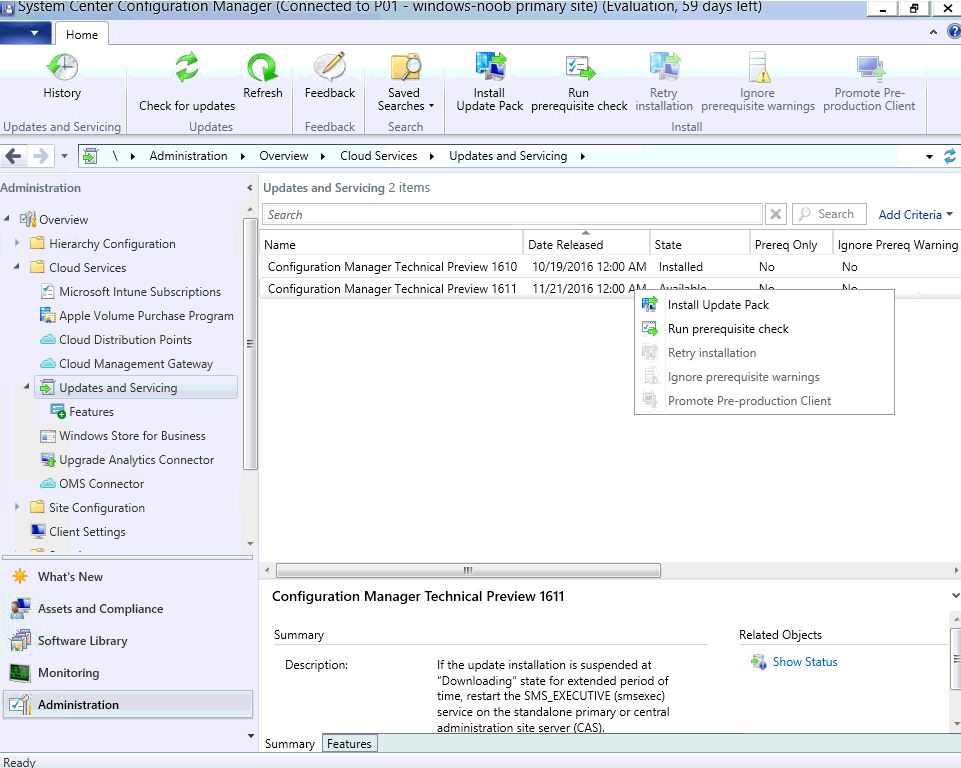Select the Features tree node
This screenshot has width=961, height=768.
[91, 412]
